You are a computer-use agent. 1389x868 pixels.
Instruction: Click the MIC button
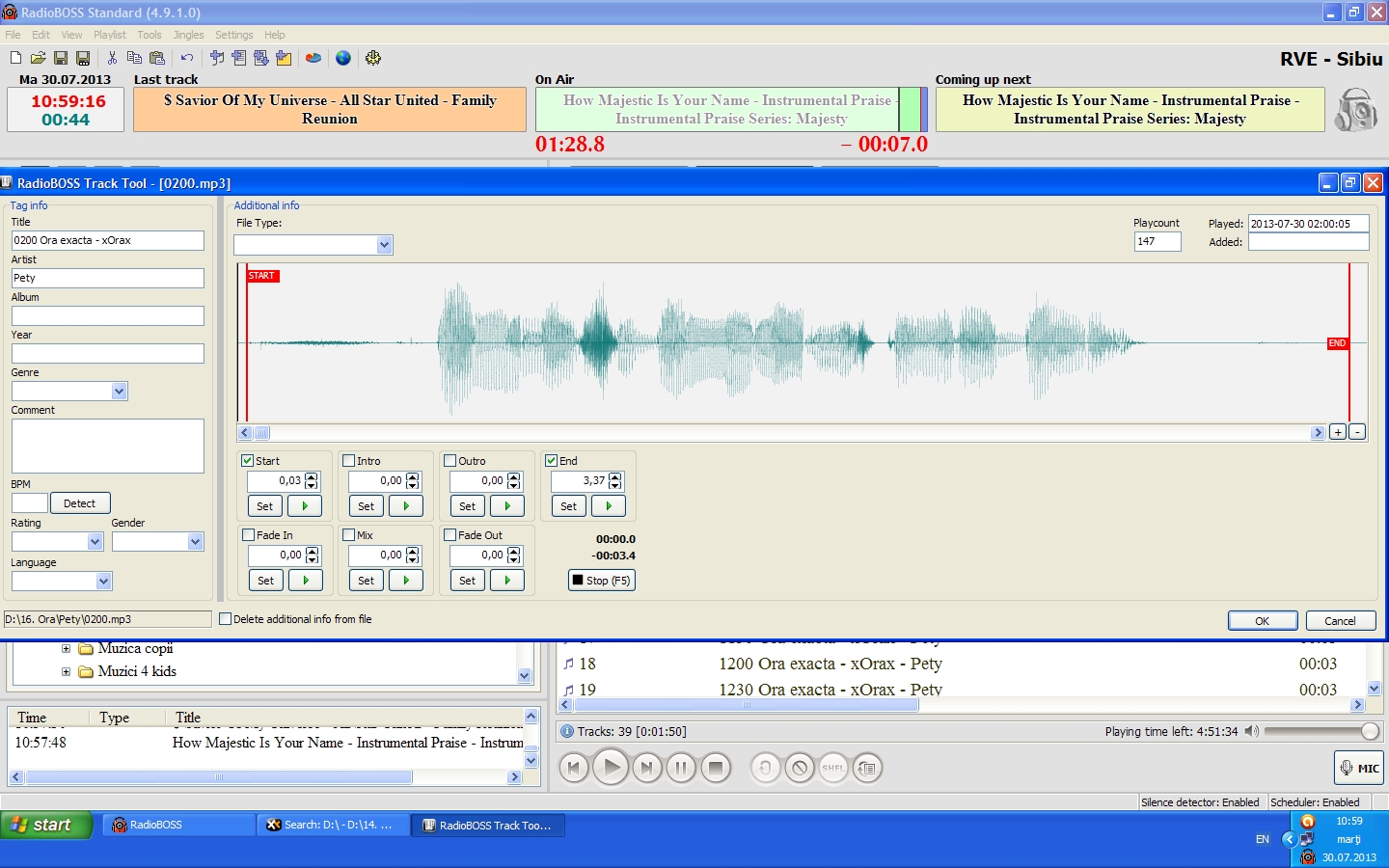point(1359,768)
